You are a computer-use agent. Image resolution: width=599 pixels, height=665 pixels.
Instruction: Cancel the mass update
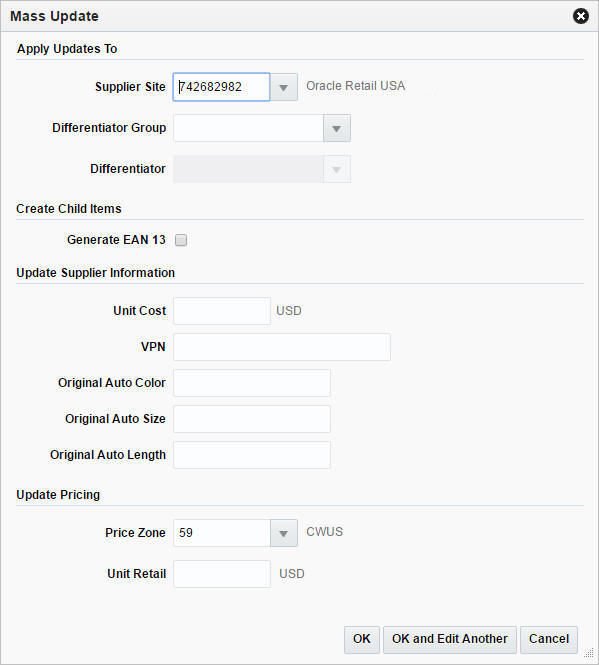point(549,640)
